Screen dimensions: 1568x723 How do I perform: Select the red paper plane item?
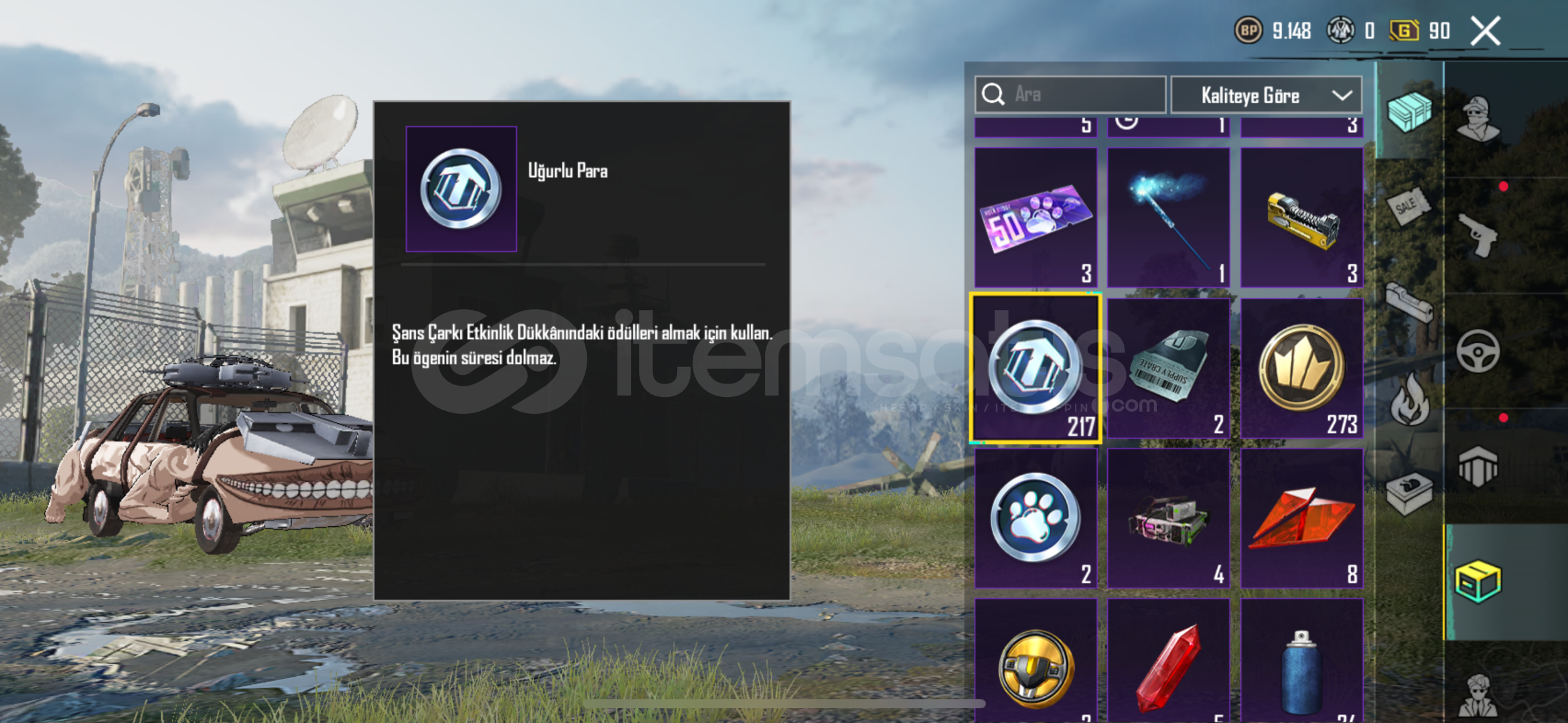(1301, 518)
